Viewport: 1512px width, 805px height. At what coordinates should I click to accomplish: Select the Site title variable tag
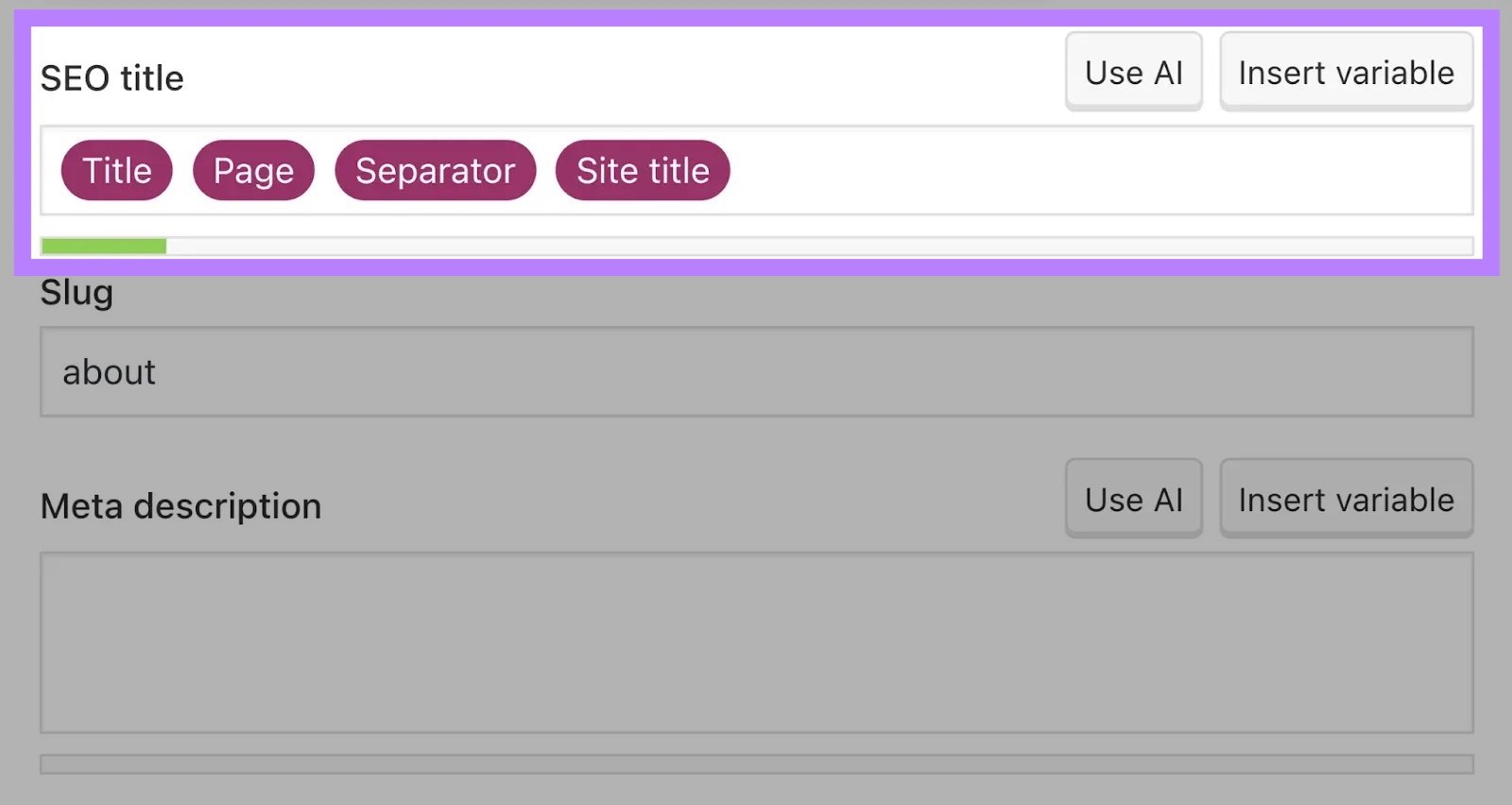tap(643, 171)
